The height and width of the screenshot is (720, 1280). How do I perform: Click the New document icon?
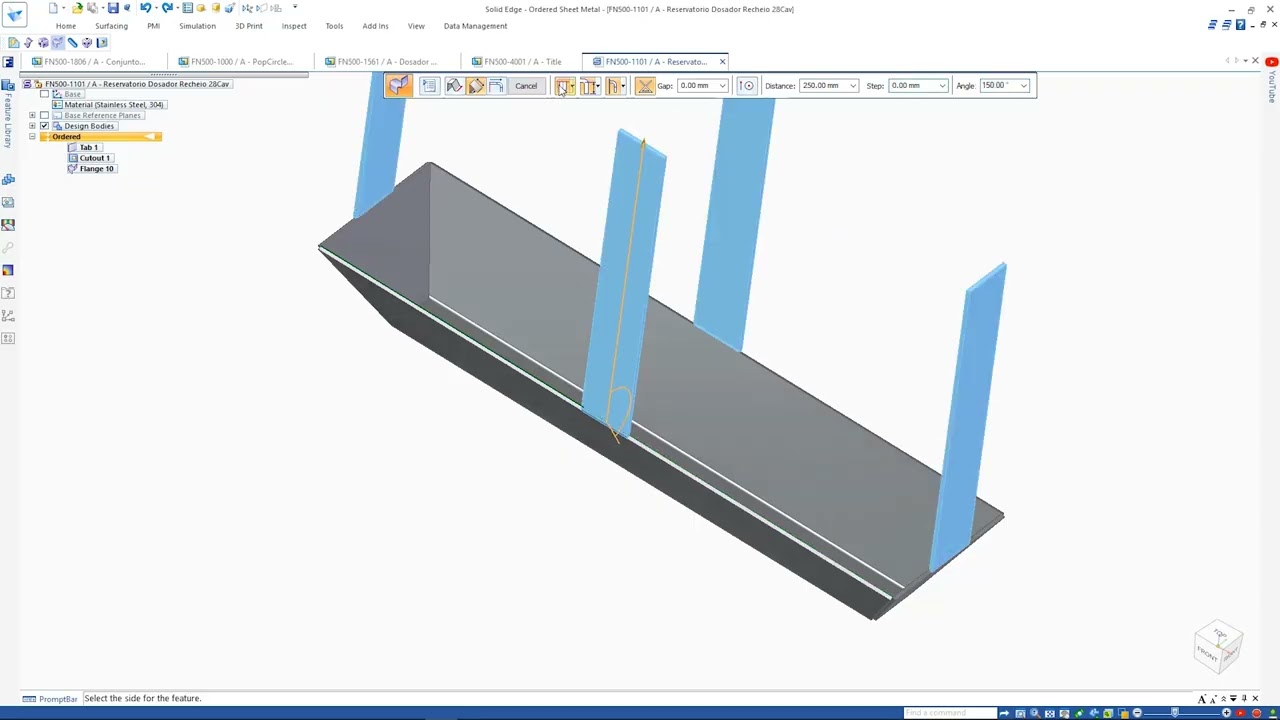pyautogui.click(x=53, y=8)
